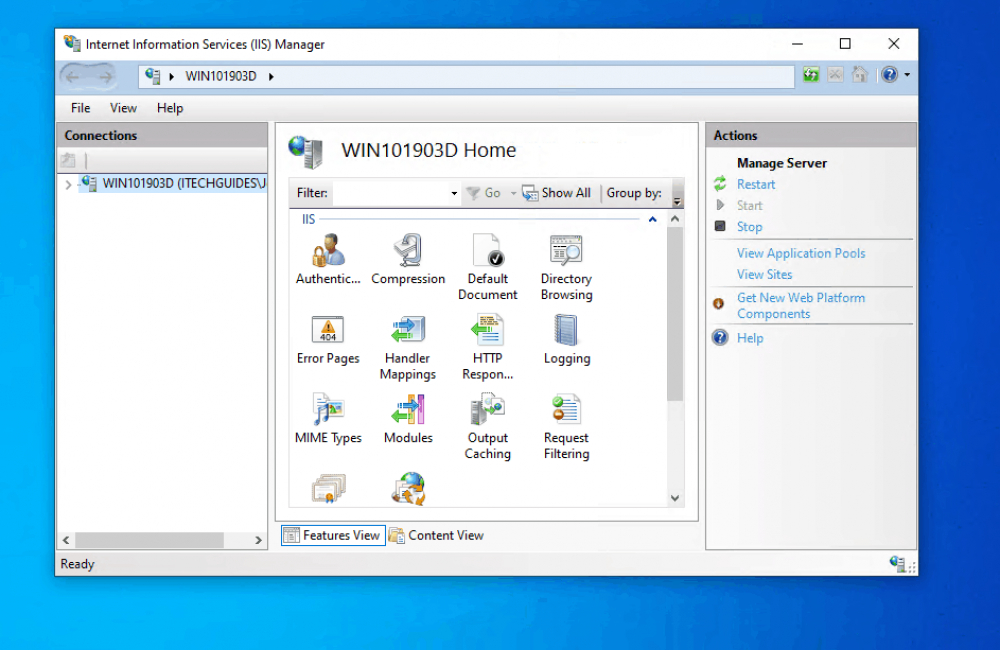Viewport: 1000px width, 650px height.
Task: Click the Web Platform Components orange icon
Action: pos(718,304)
